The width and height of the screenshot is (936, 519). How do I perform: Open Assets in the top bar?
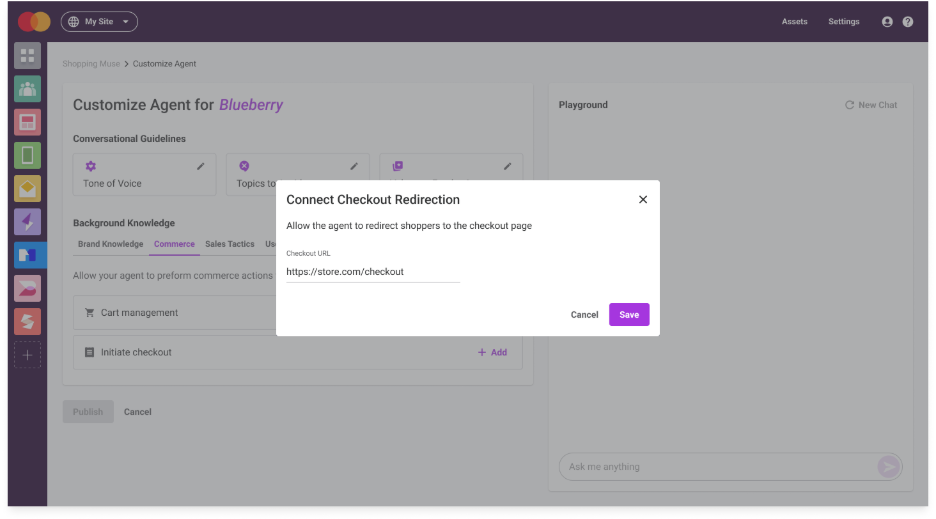pyautogui.click(x=794, y=22)
